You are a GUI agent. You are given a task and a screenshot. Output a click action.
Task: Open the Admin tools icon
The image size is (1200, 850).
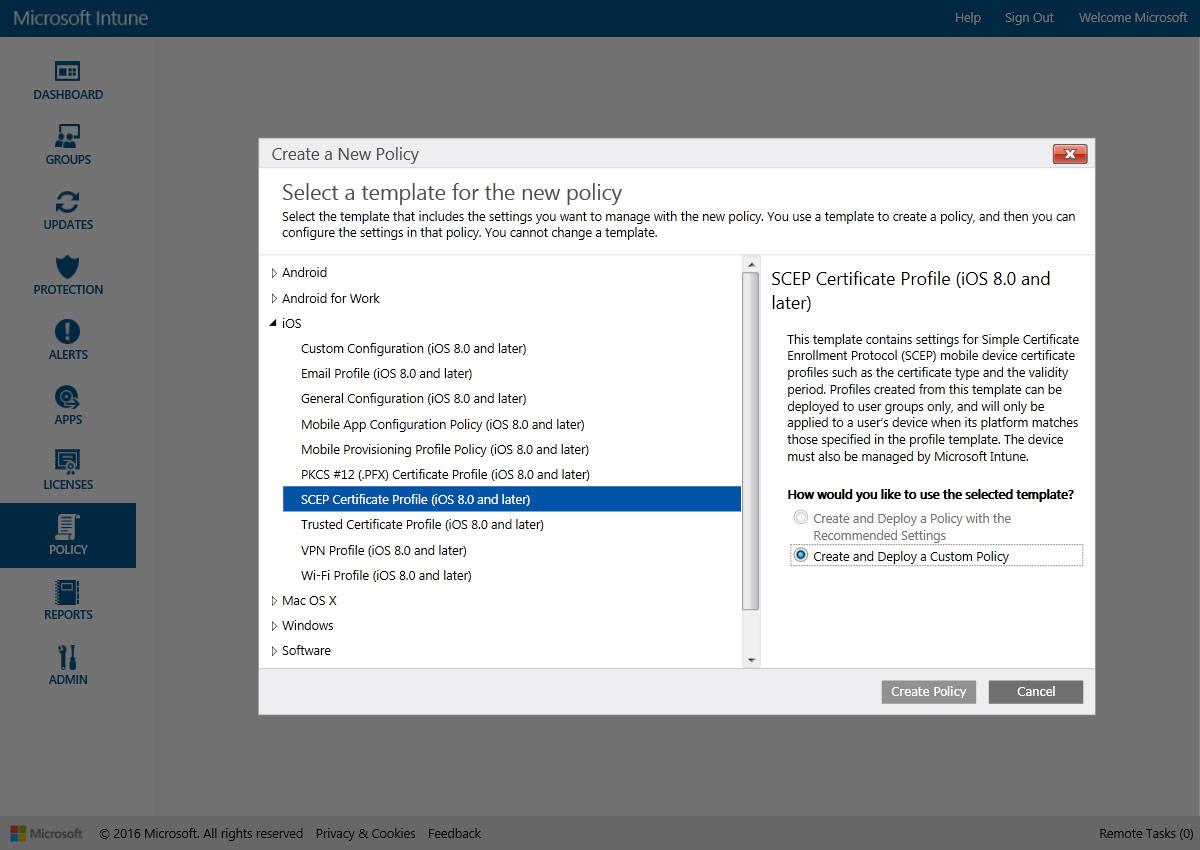(67, 657)
